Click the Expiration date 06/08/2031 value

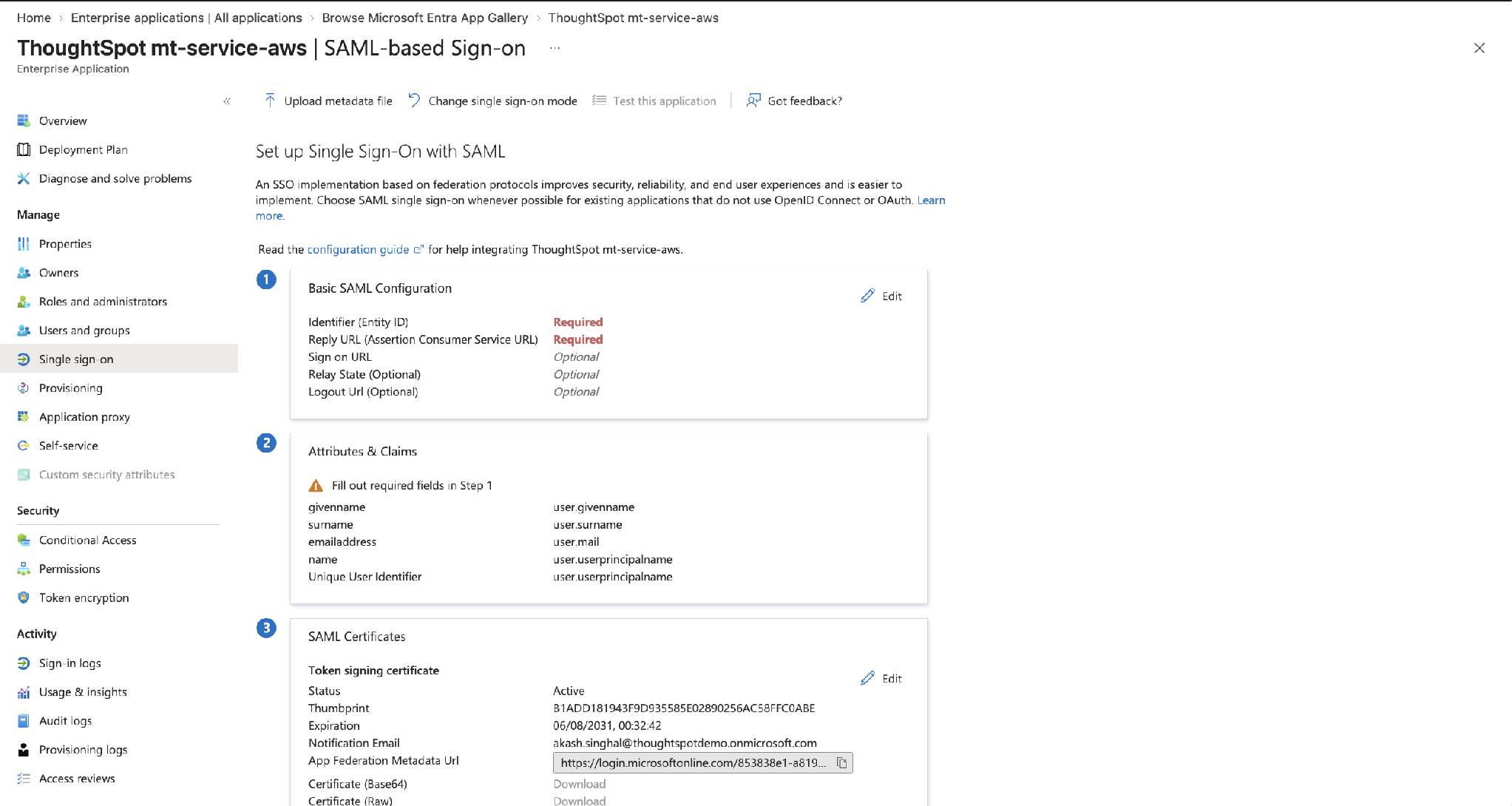[x=607, y=725]
